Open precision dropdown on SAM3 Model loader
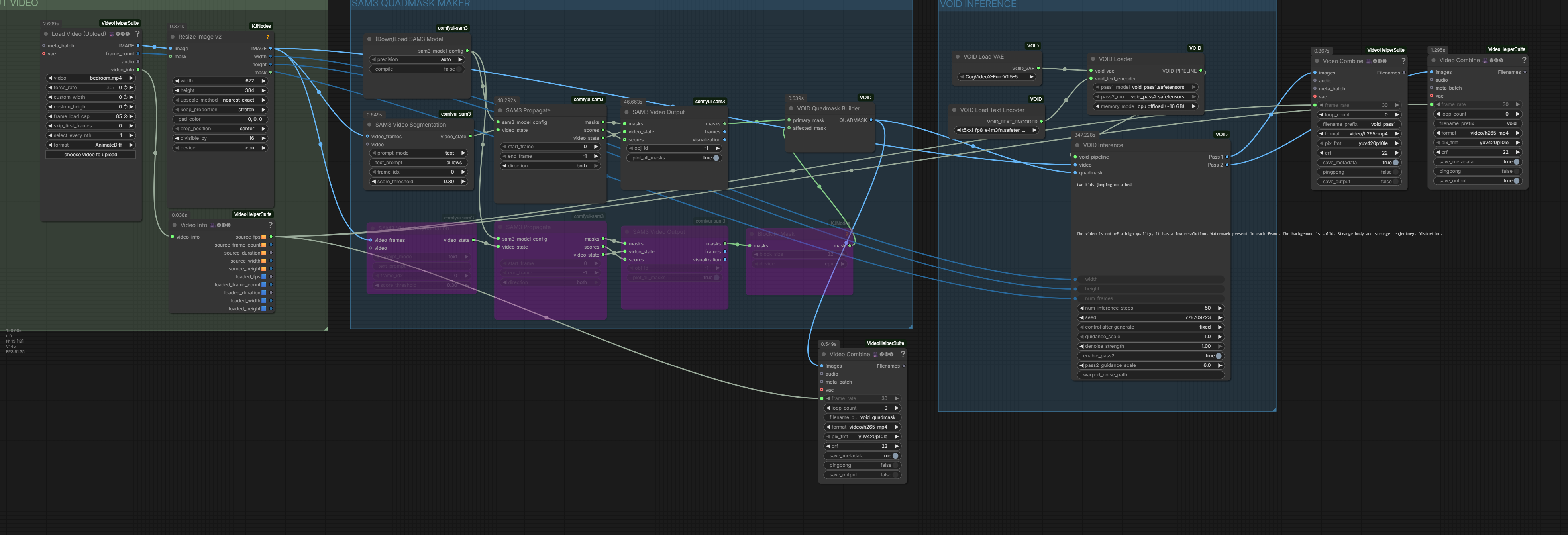This screenshot has height=535, width=1568. [x=418, y=60]
